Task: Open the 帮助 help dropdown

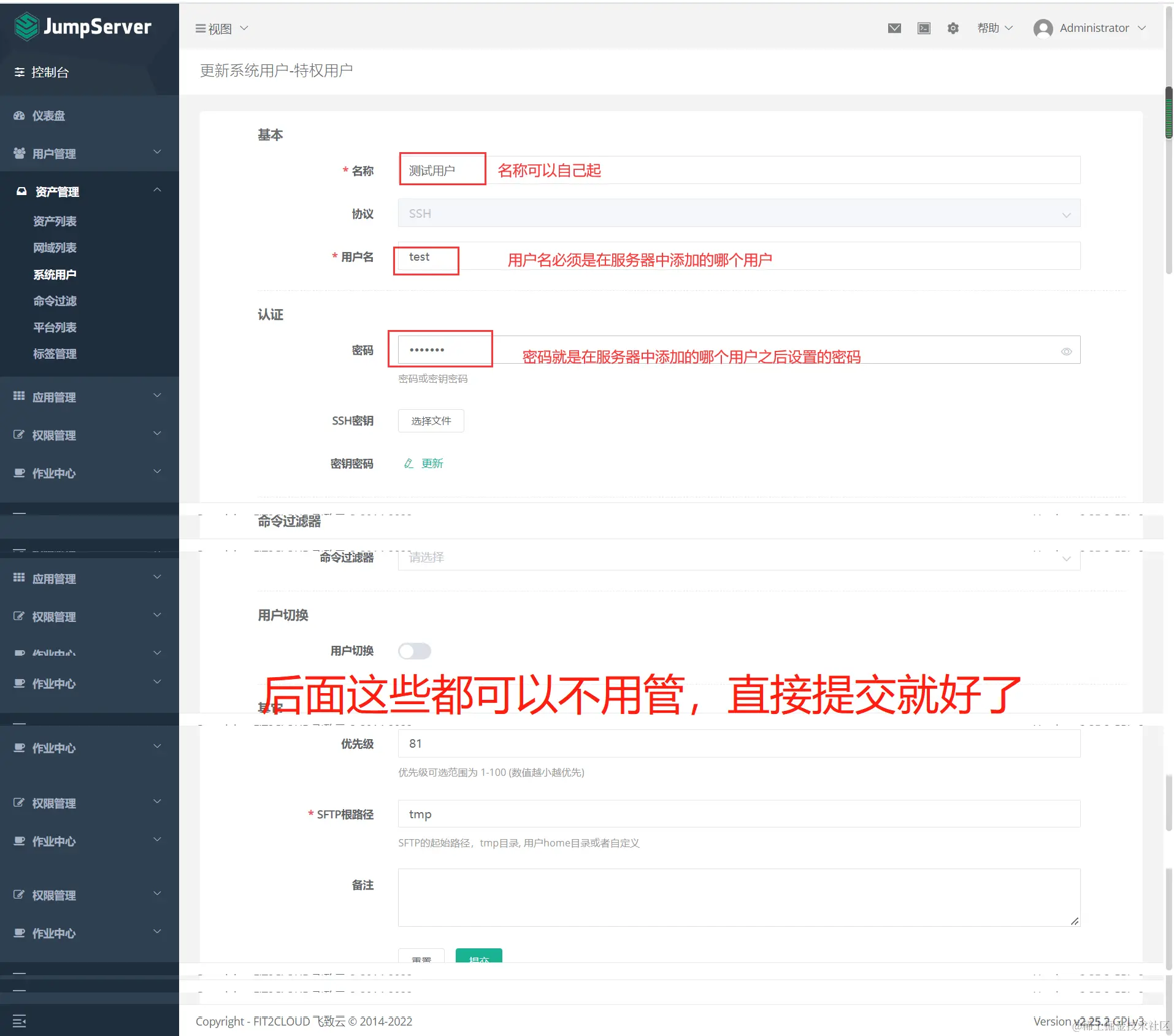Action: pos(994,28)
